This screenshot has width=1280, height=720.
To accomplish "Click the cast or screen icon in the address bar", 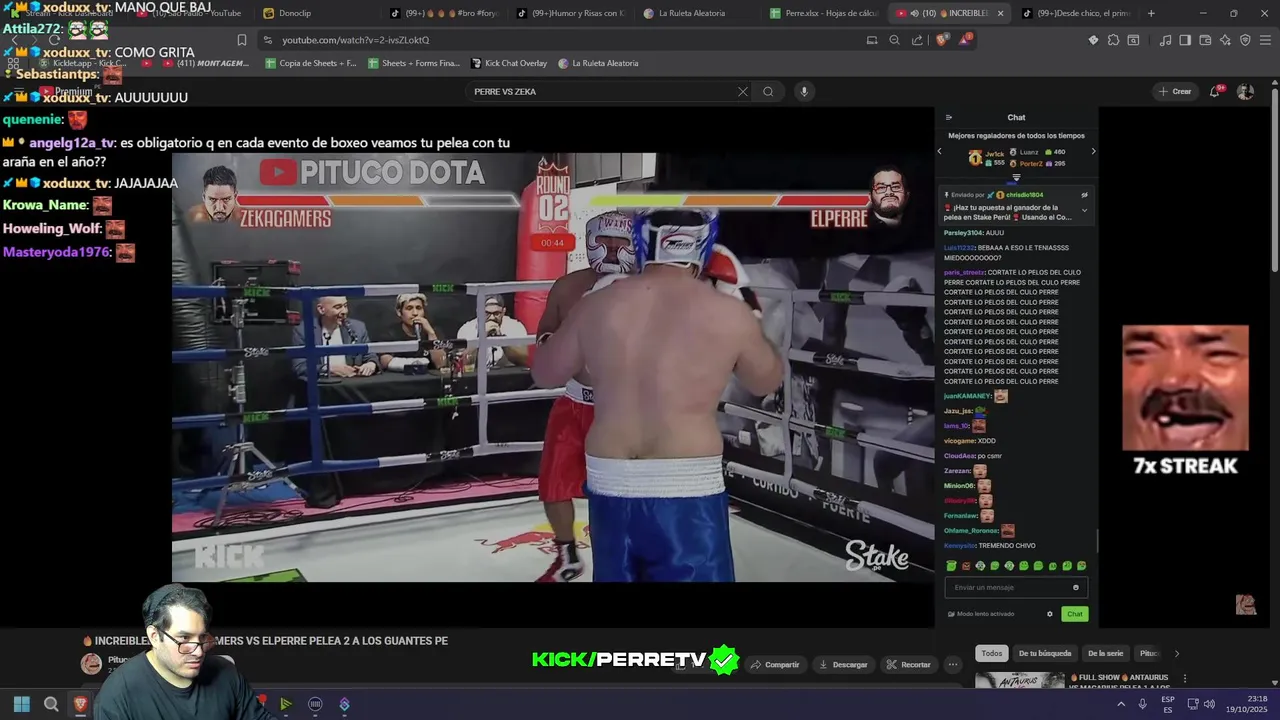I will pos(872,40).
